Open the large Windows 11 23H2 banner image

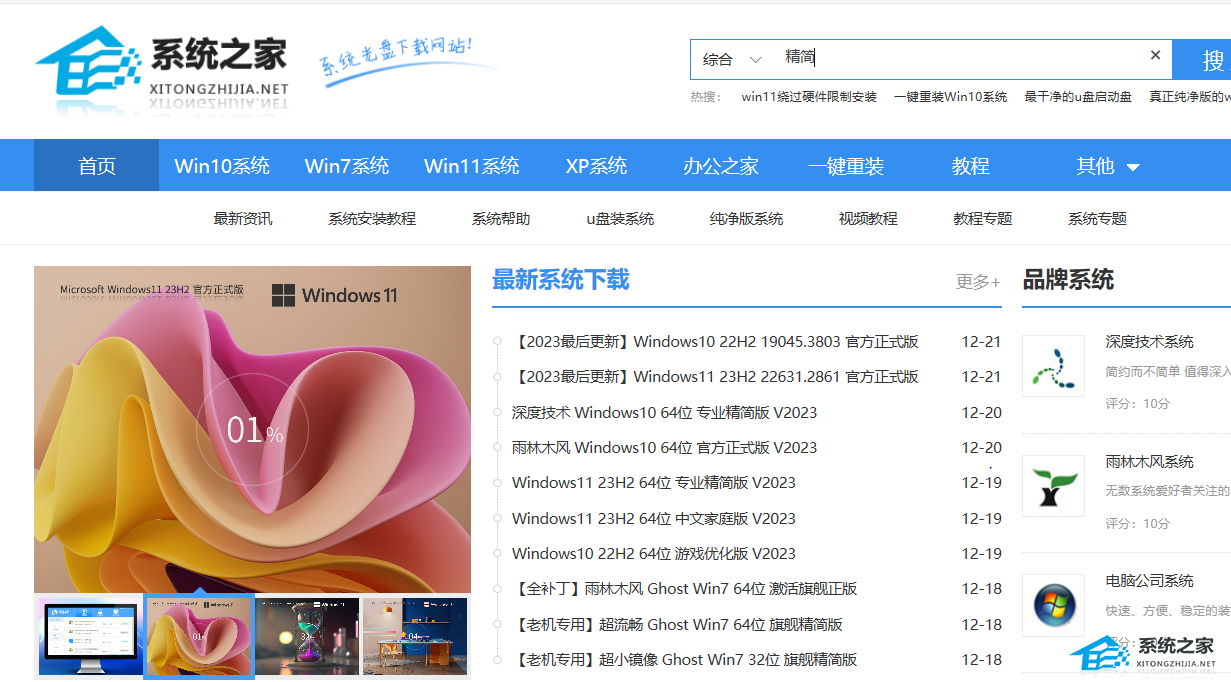click(x=252, y=430)
